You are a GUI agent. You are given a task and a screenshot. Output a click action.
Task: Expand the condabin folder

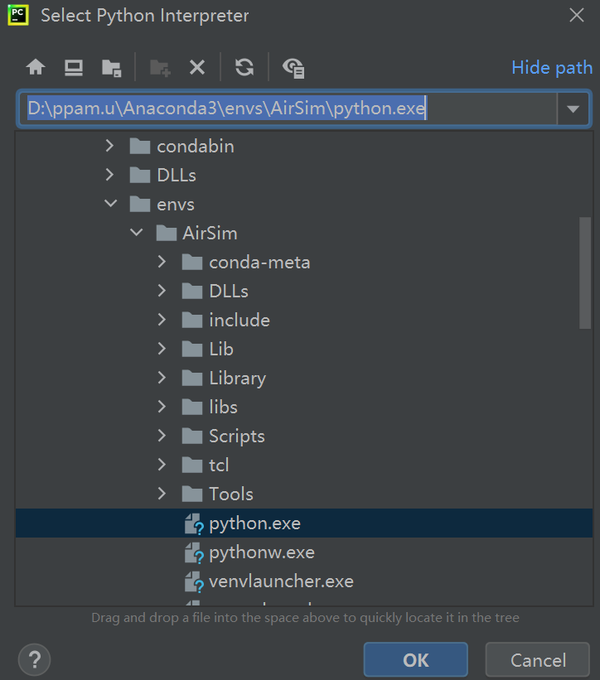pyautogui.click(x=110, y=146)
